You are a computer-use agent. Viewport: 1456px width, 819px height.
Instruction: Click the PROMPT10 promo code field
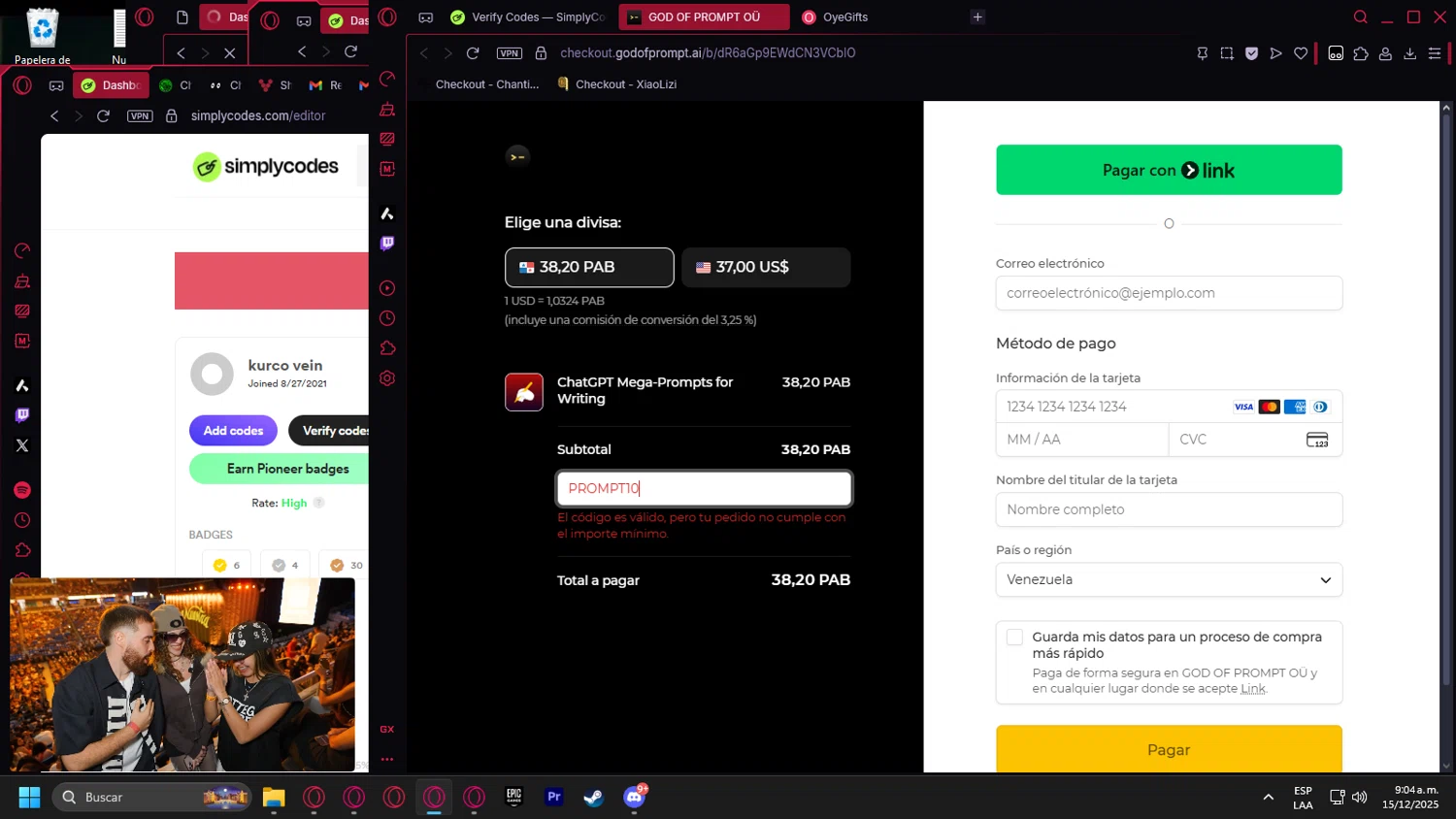(x=705, y=488)
